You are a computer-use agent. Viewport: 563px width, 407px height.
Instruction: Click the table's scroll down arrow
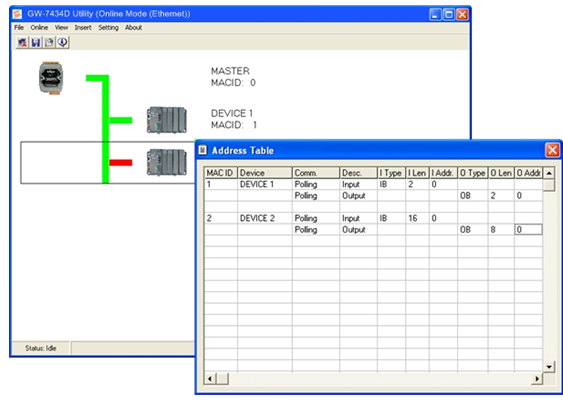[x=549, y=367]
